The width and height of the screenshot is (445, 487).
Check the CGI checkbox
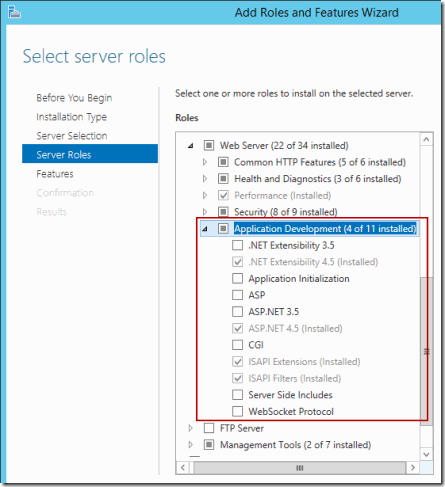tap(237, 345)
